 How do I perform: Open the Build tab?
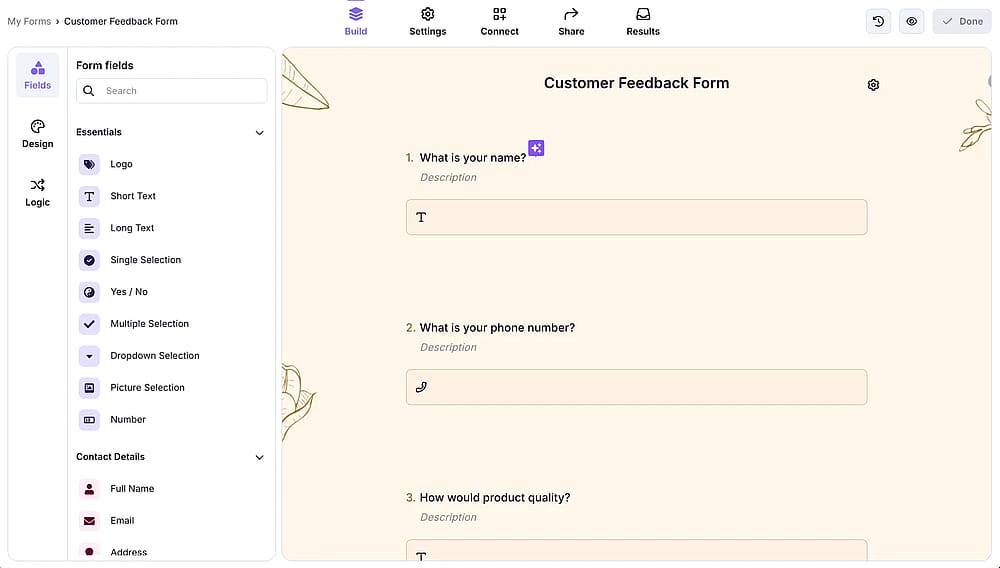point(355,21)
